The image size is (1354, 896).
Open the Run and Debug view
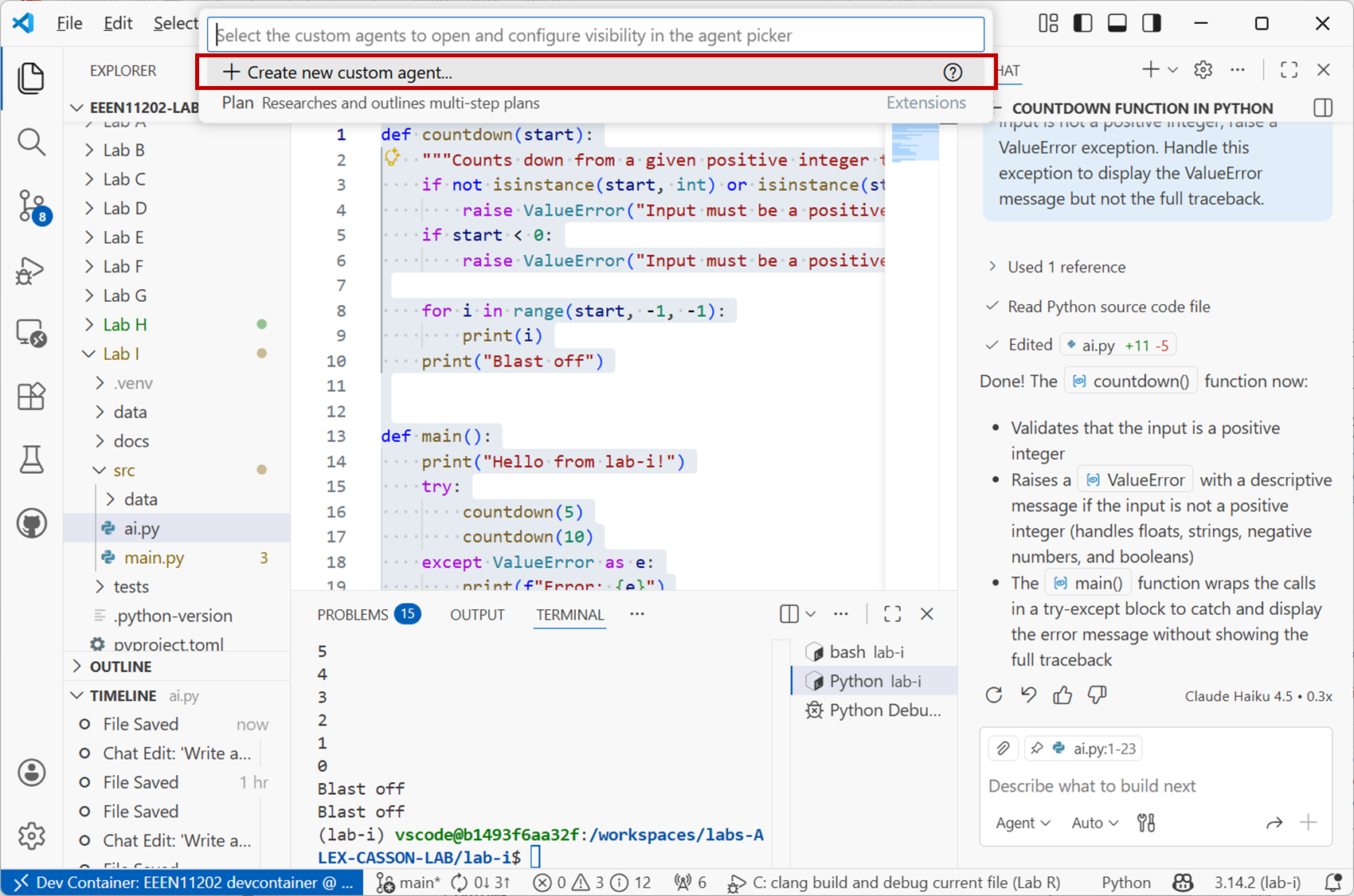pyautogui.click(x=31, y=271)
